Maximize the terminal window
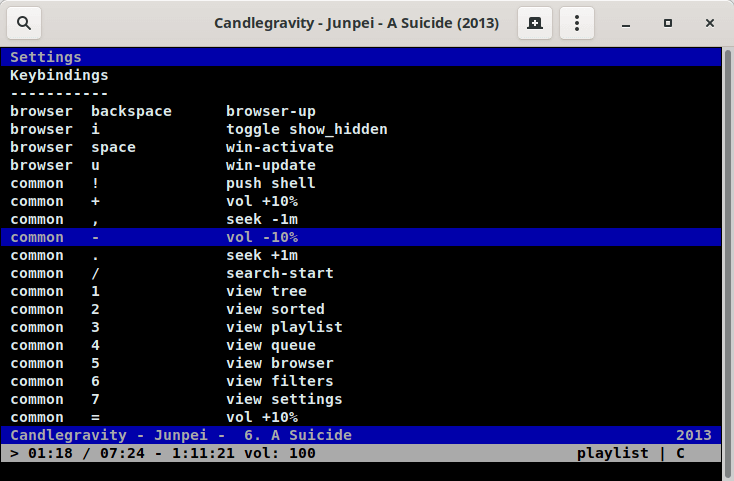This screenshot has height=481, width=734. click(x=668, y=23)
